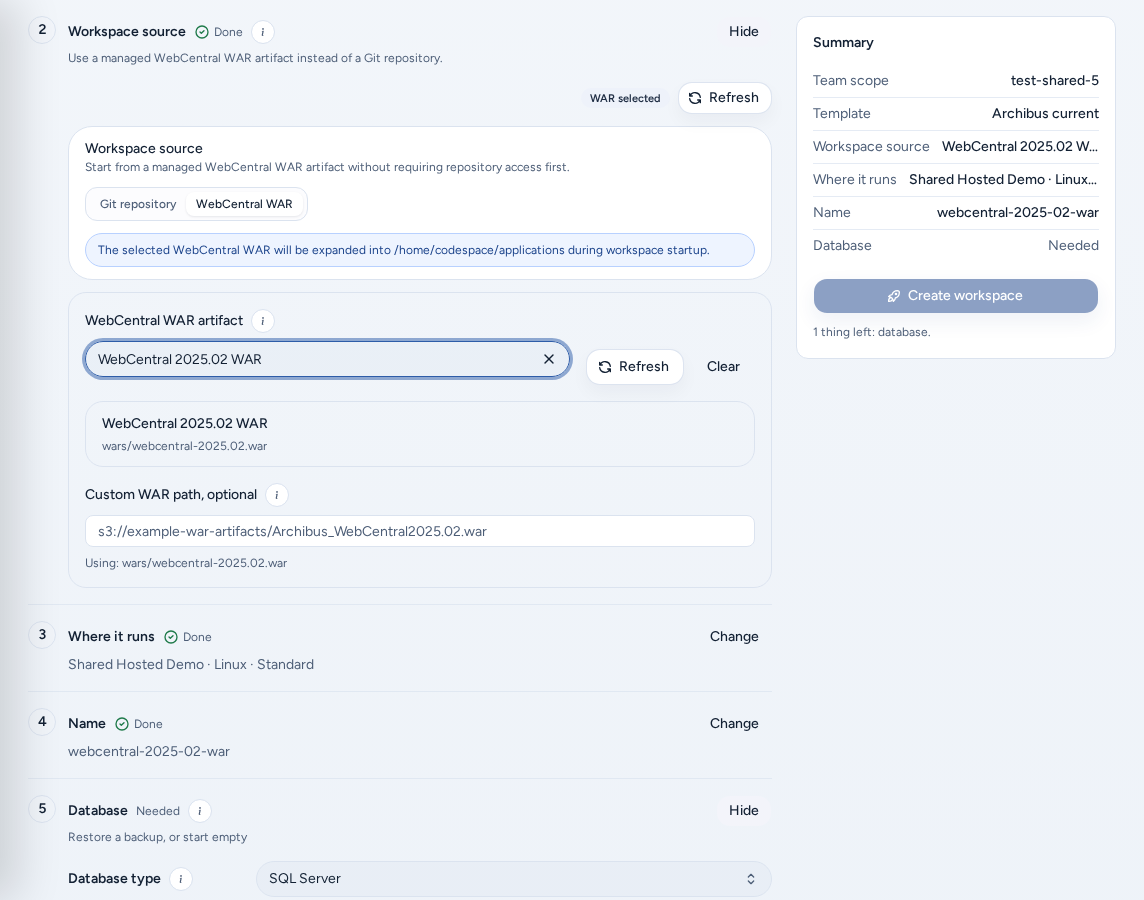Click green Done check beside Name

(x=122, y=724)
